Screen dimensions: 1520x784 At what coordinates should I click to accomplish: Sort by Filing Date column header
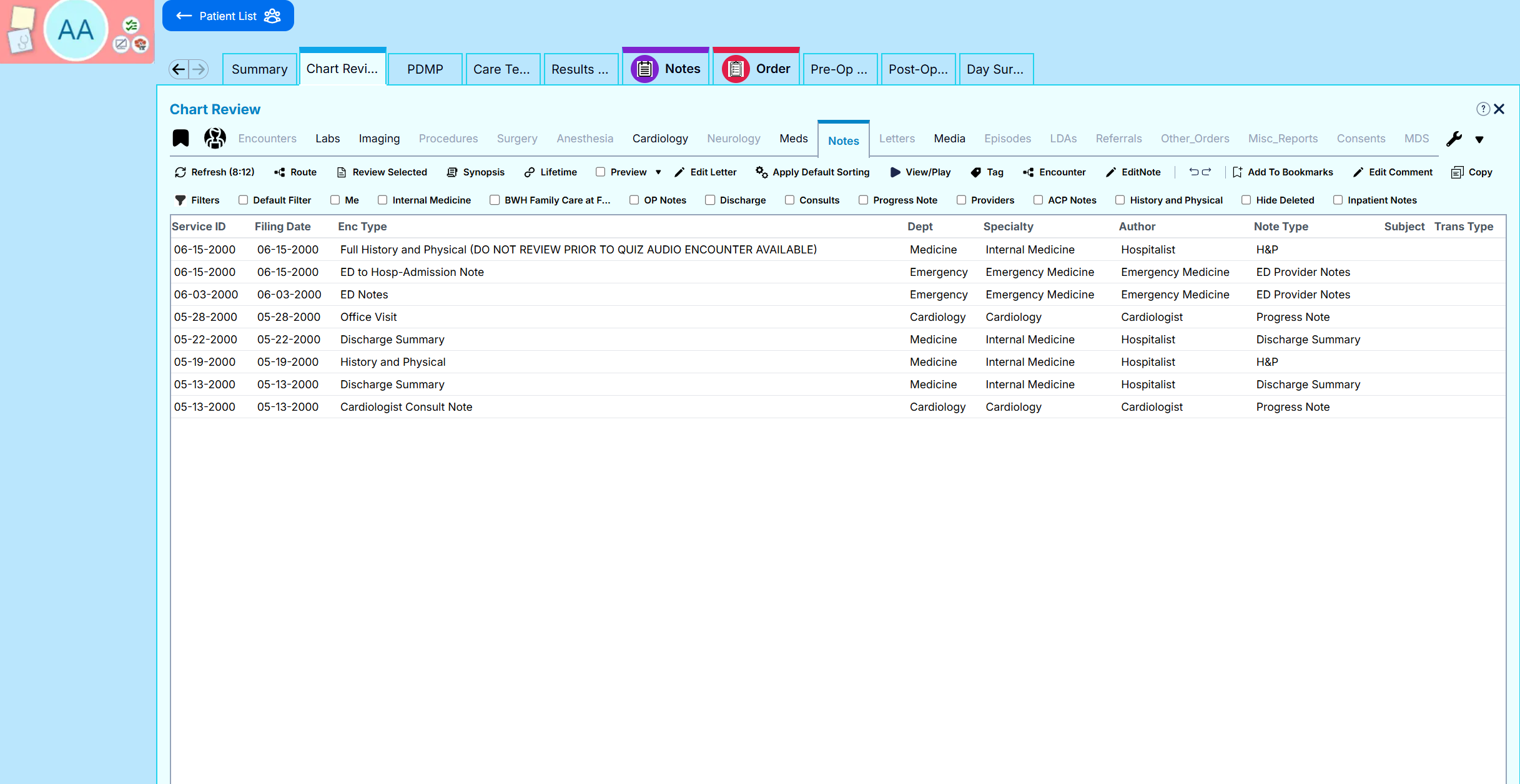(282, 227)
